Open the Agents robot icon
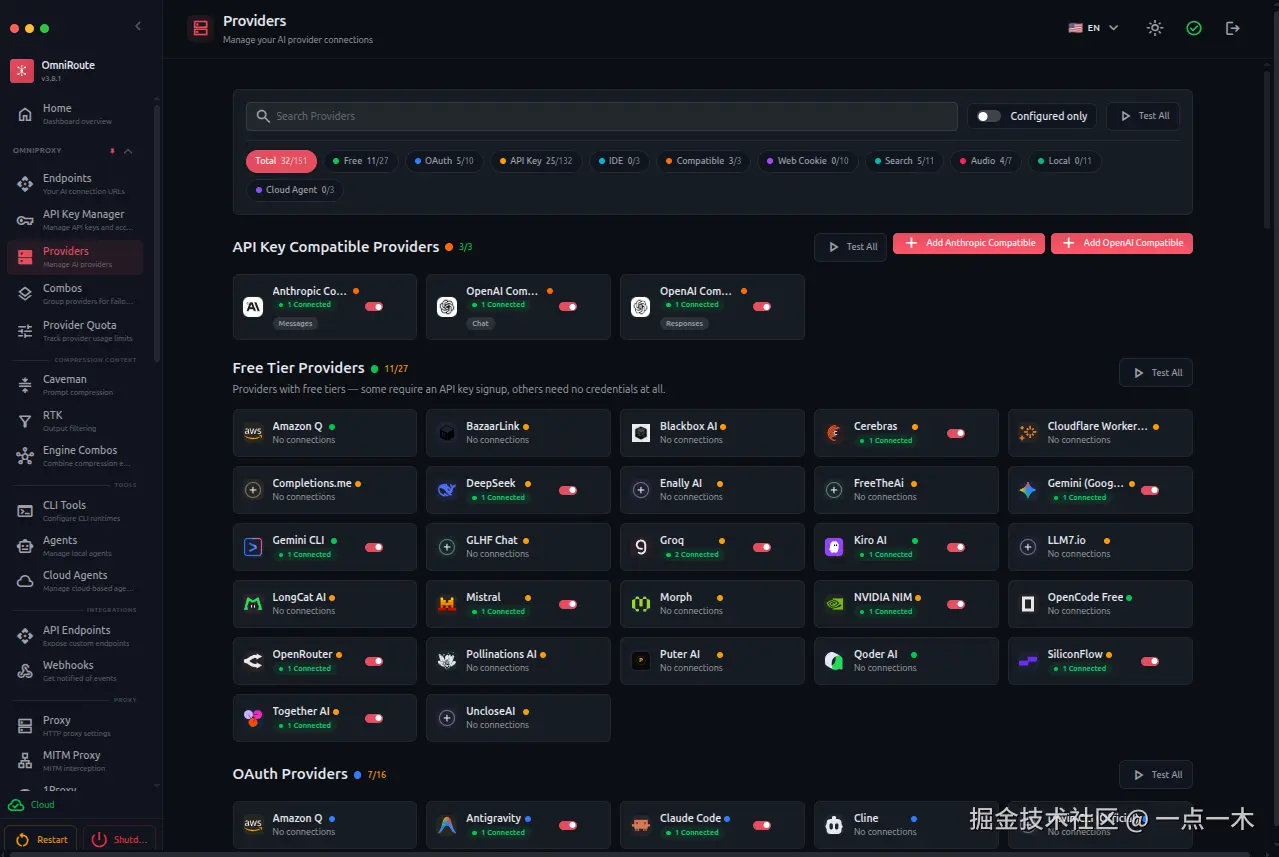The width and height of the screenshot is (1279, 857). tap(25, 546)
